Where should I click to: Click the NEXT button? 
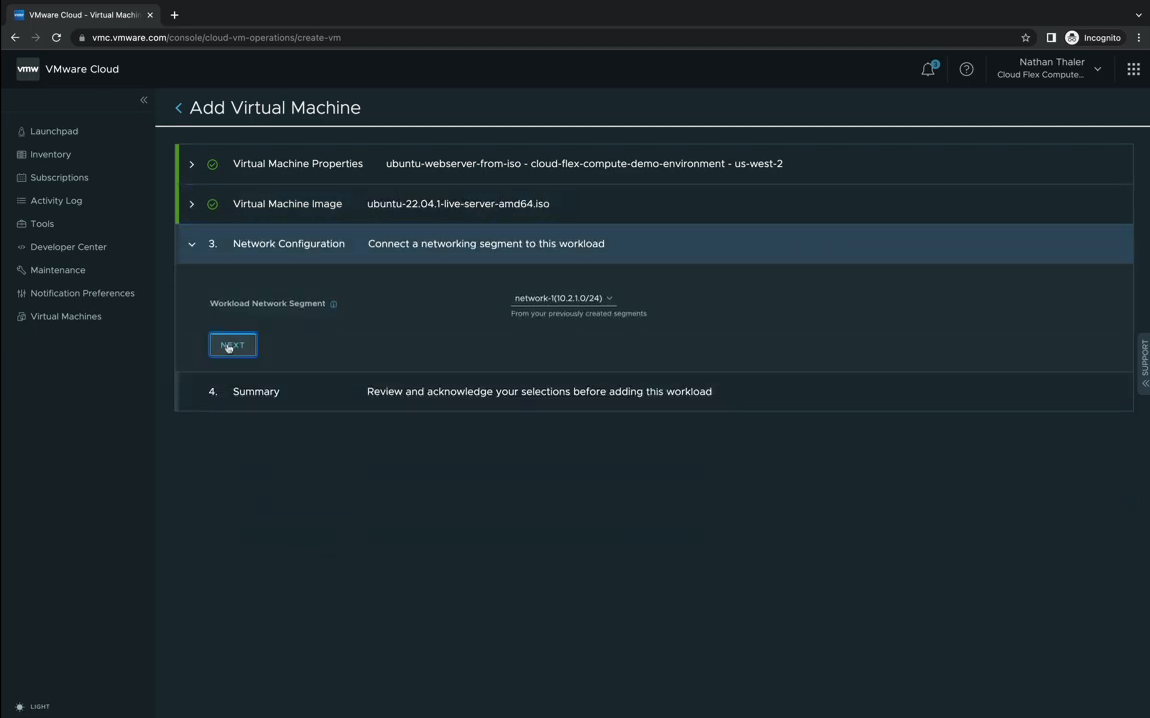233,345
